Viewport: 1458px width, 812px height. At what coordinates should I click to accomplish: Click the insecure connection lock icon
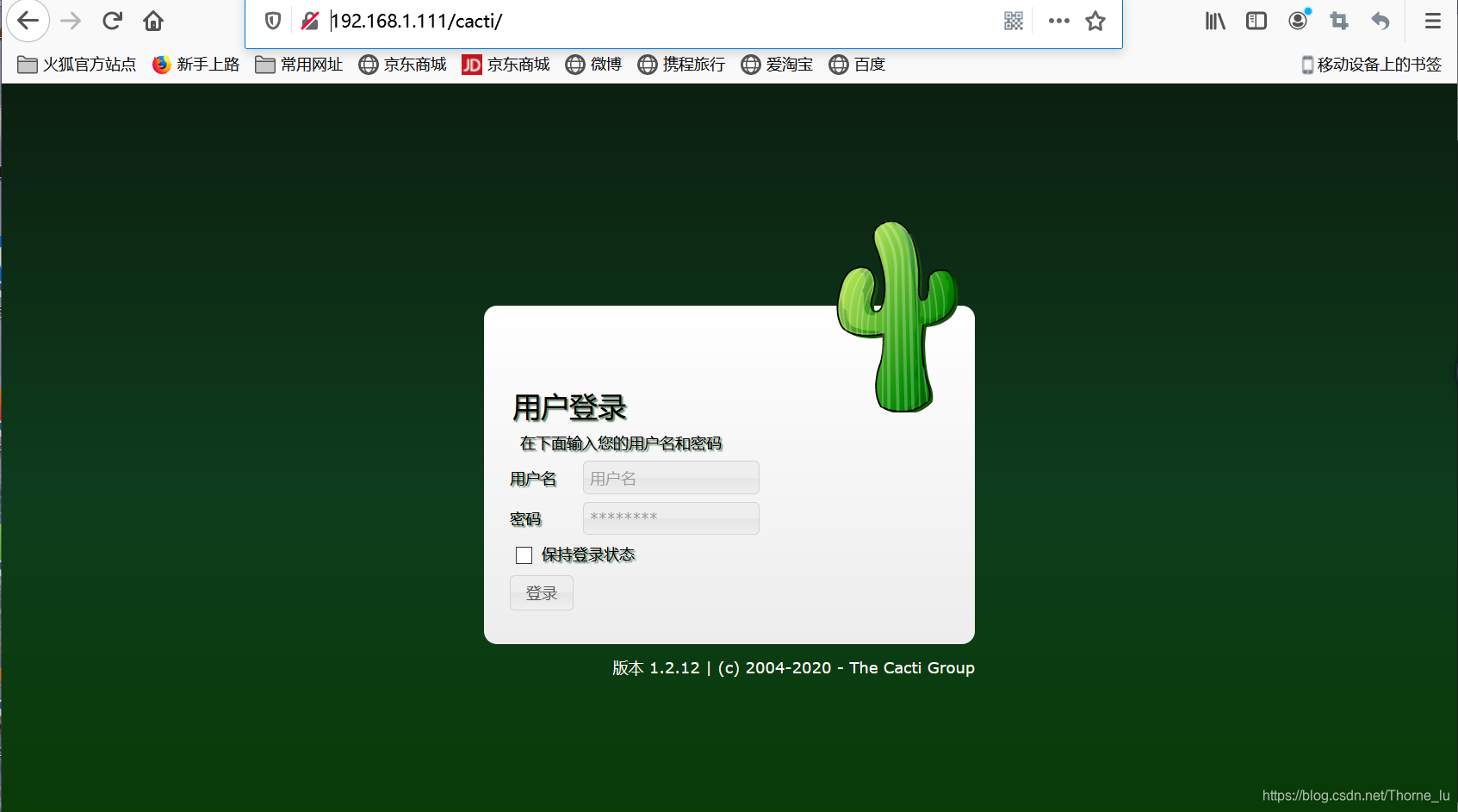pos(310,21)
